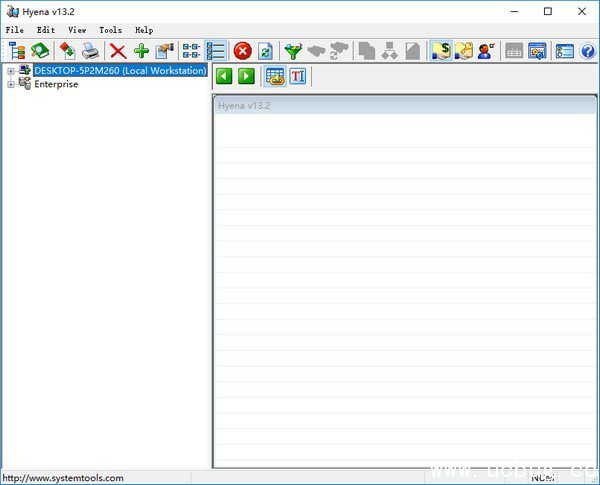Image resolution: width=600 pixels, height=485 pixels.
Task: Expand the DESKTOP-5P2M260 tree node
Action: [10, 71]
